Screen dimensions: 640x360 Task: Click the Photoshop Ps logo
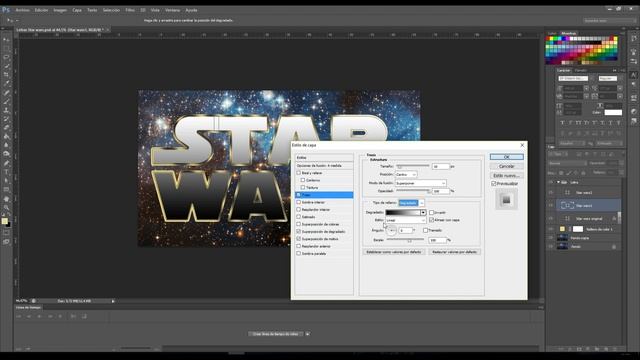pos(6,9)
